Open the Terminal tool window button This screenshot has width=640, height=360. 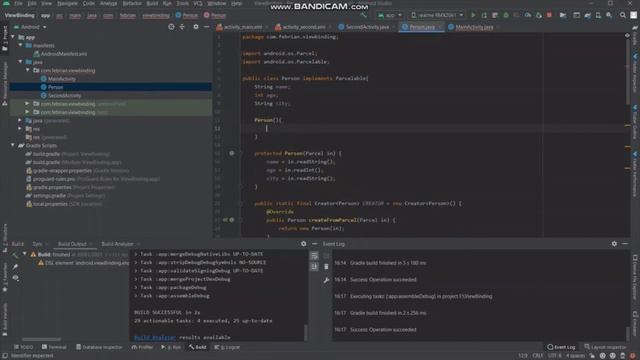coord(54,347)
